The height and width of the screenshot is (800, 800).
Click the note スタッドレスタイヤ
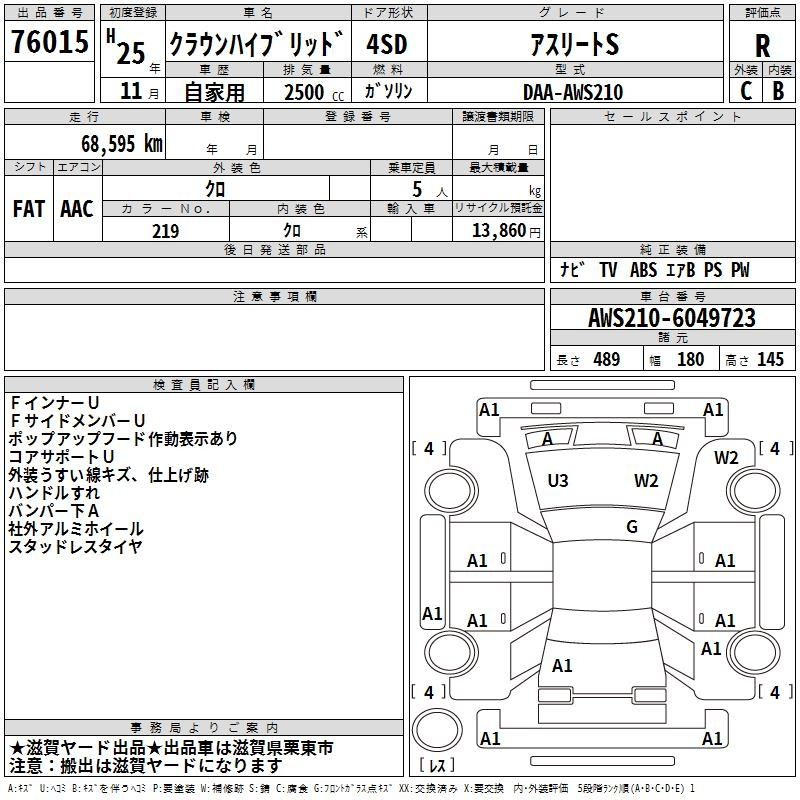click(76, 546)
